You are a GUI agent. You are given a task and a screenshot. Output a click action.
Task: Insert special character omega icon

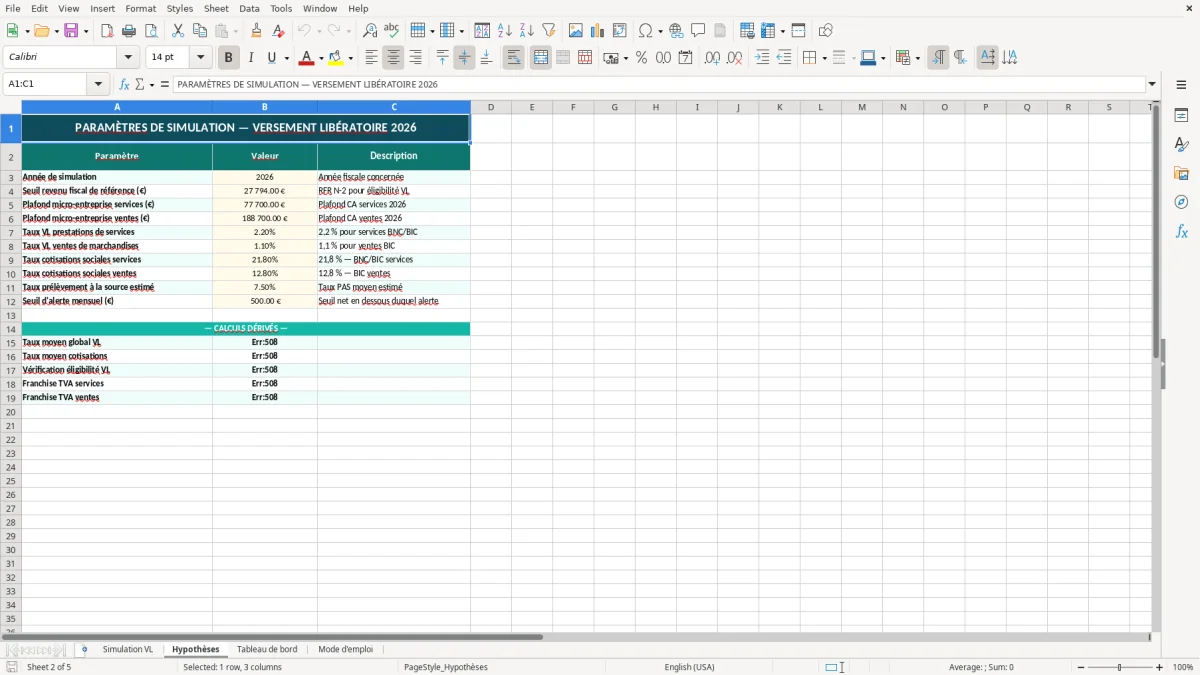coord(646,31)
